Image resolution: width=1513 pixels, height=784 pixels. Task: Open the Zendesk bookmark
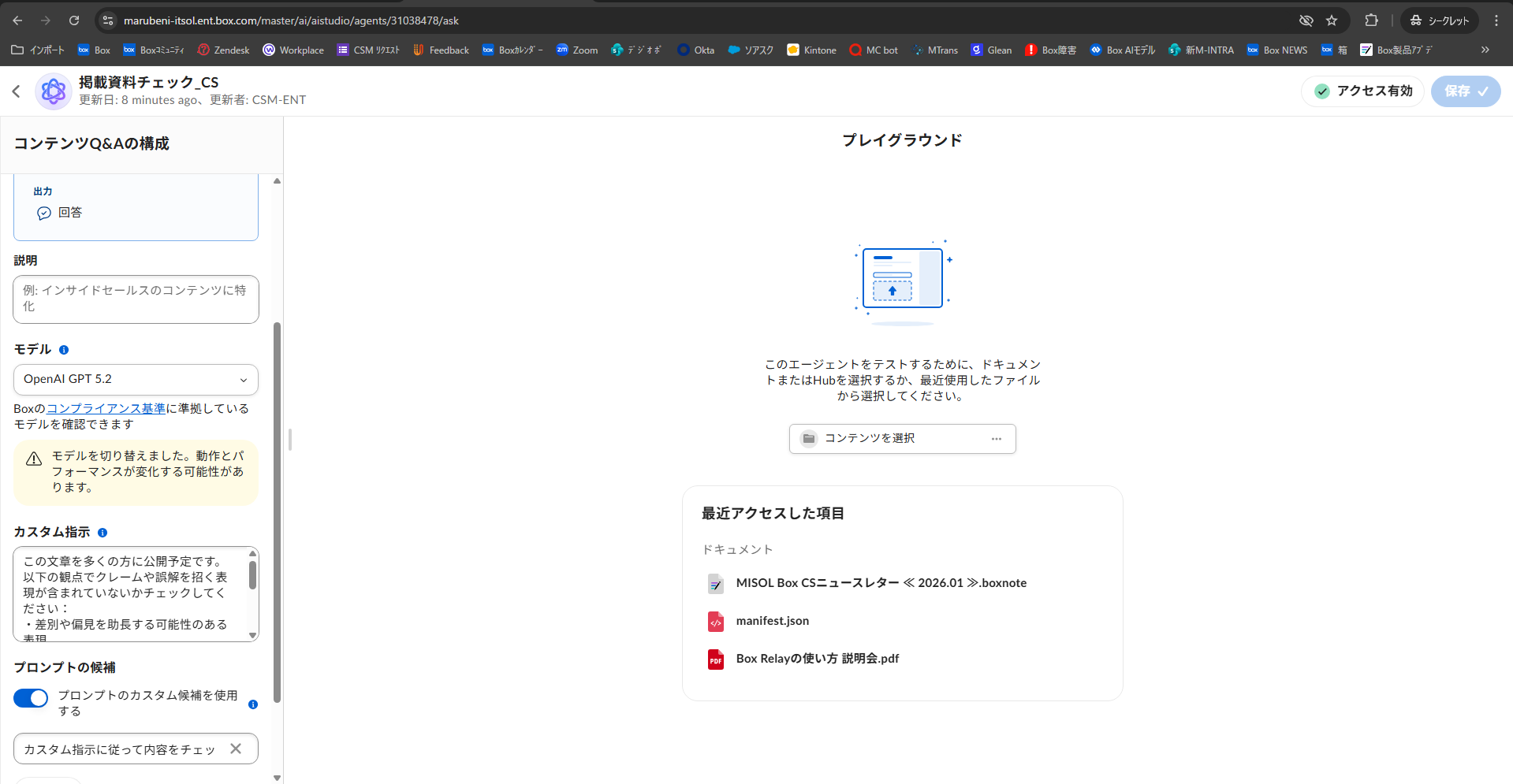223,50
